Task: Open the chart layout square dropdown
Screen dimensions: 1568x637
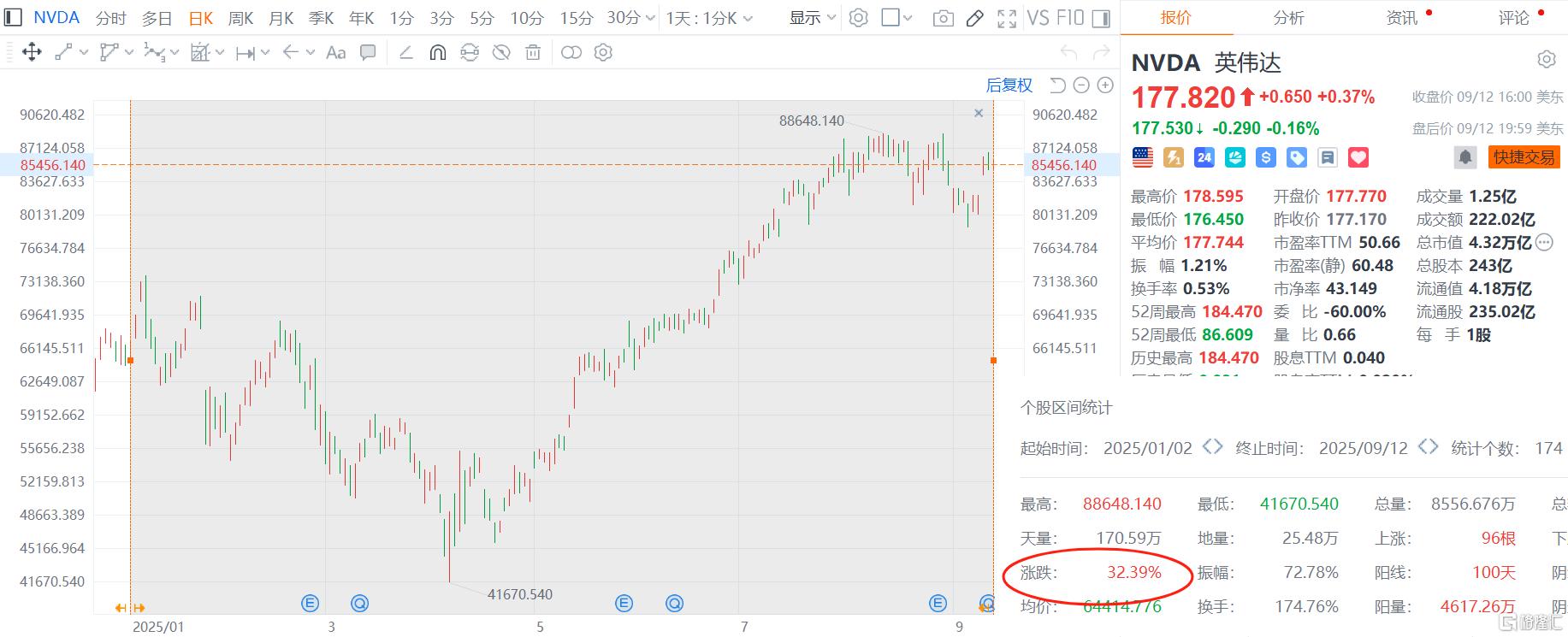Action: click(896, 18)
